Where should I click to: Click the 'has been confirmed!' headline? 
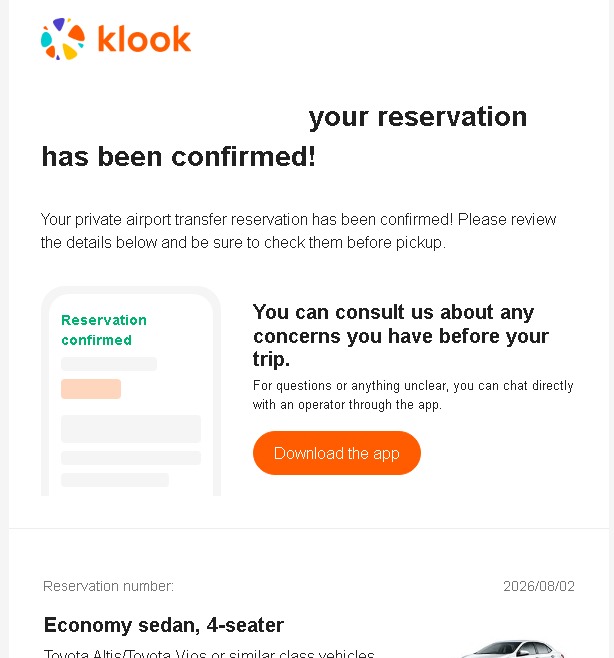click(x=179, y=157)
